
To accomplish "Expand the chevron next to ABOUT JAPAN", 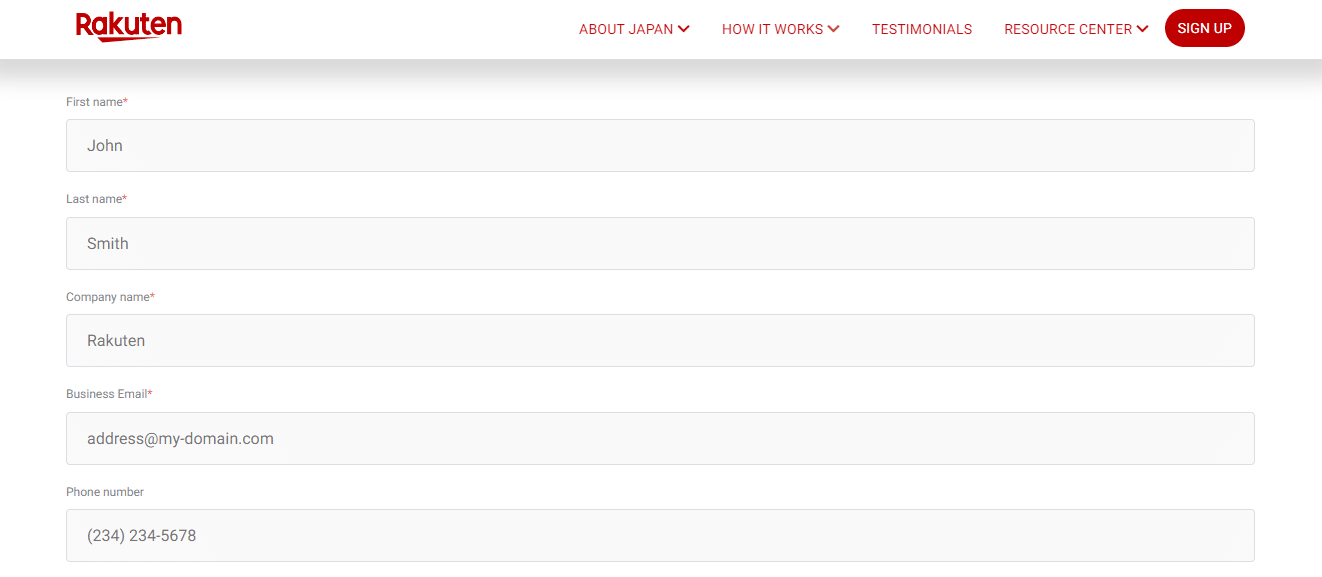I will click(684, 29).
